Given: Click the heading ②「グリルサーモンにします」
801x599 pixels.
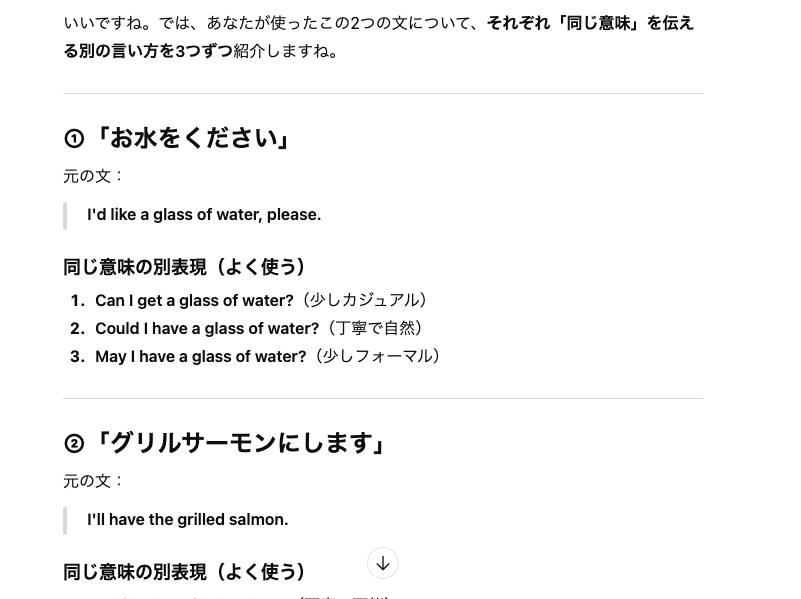Looking at the screenshot, I should 225,443.
